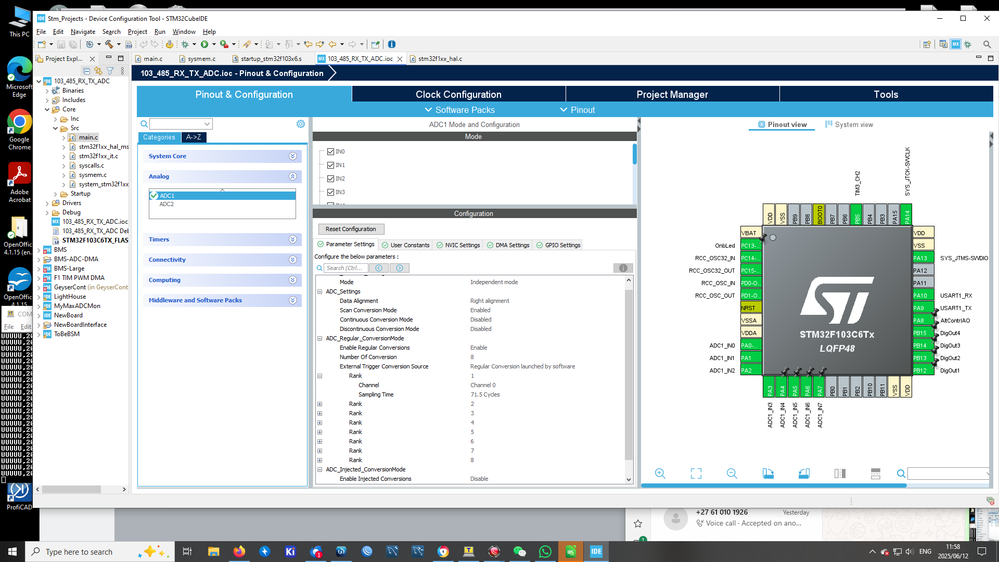Viewport: 999px width, 562px height.
Task: Open the search magnifier at toolbar right
Action: 987,45
